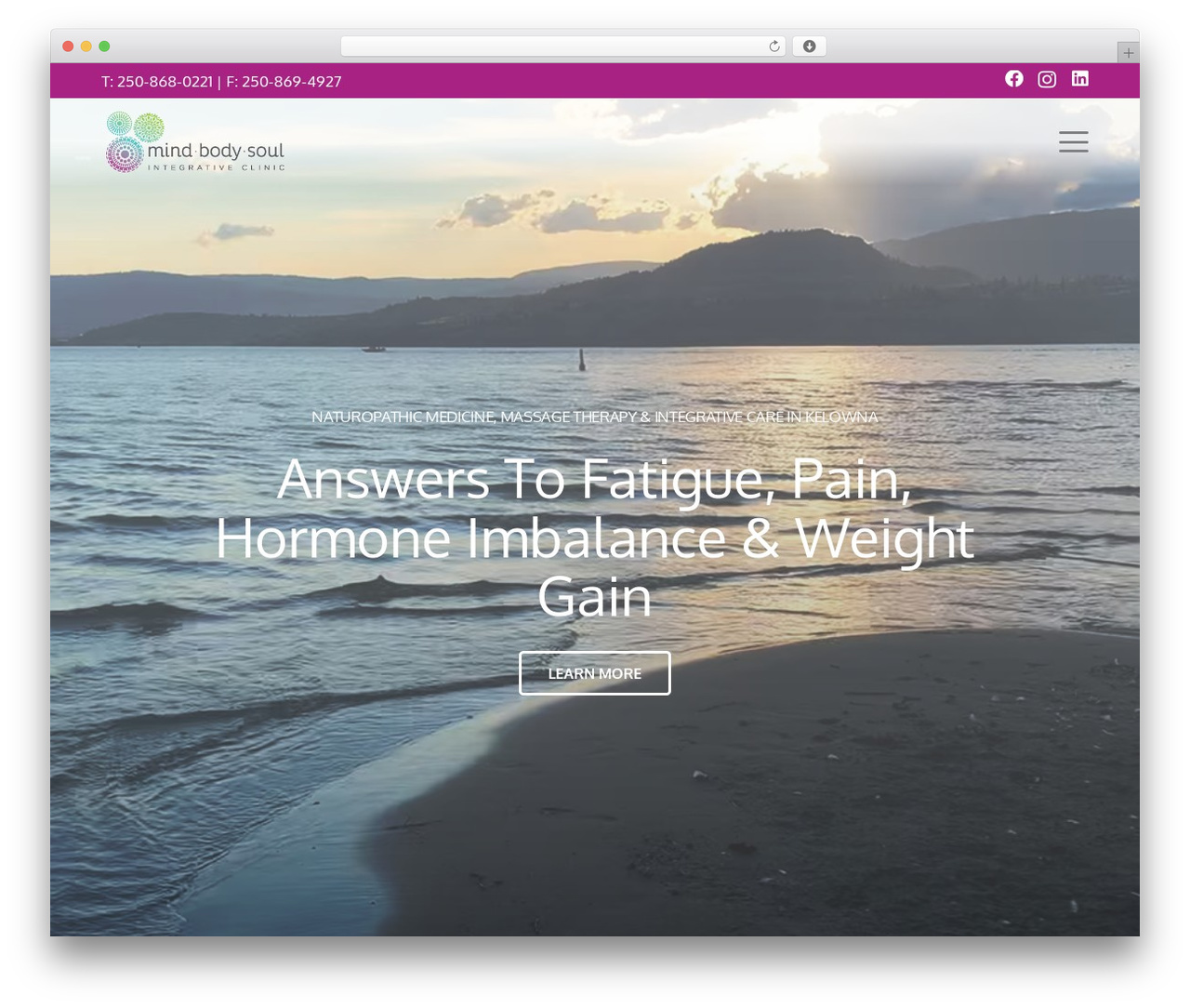Click the 'Answers To Fatigue, Pain' headline
The height and width of the screenshot is (1008, 1190).
(595, 537)
